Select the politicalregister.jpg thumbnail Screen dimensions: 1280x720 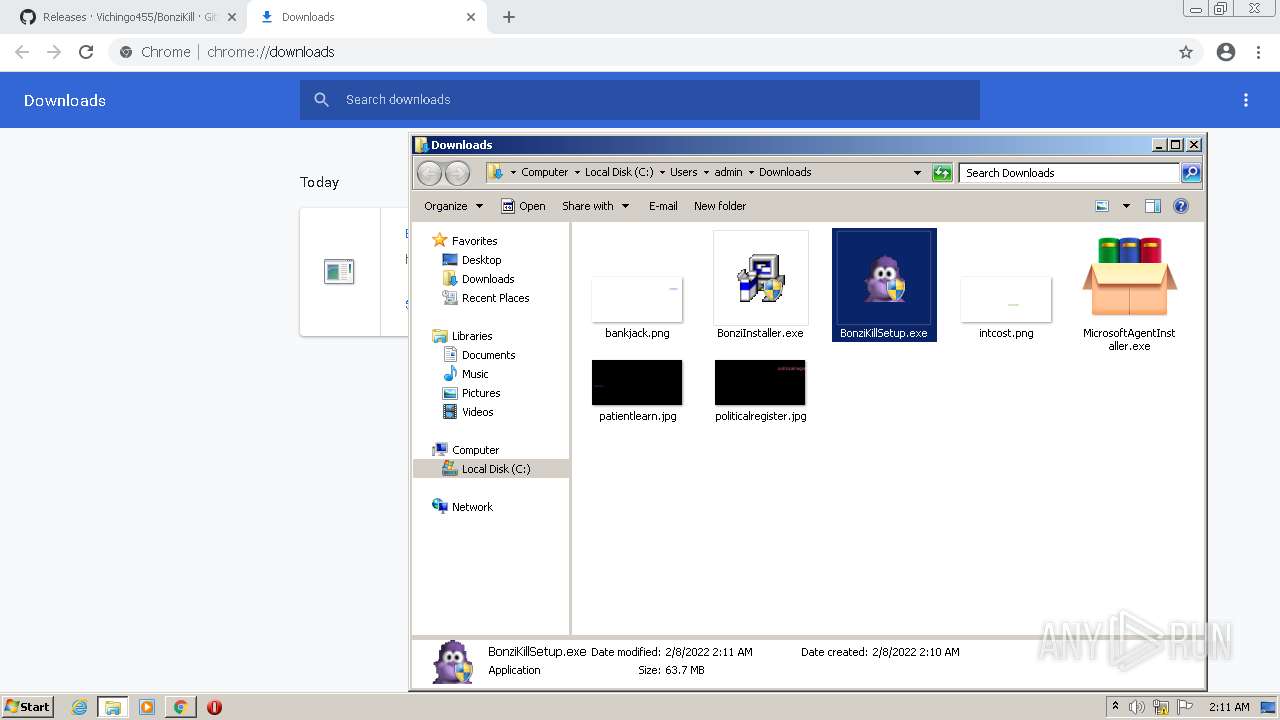[x=760, y=382]
